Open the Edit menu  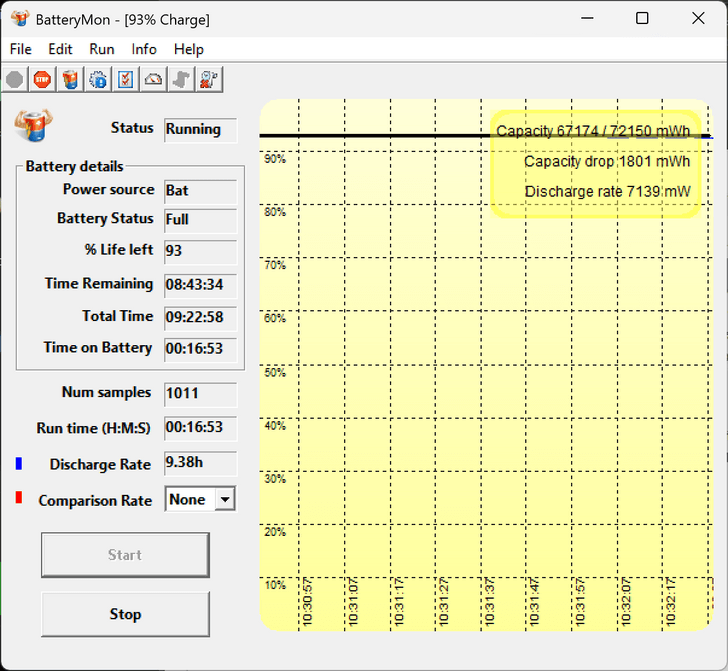(x=60, y=49)
